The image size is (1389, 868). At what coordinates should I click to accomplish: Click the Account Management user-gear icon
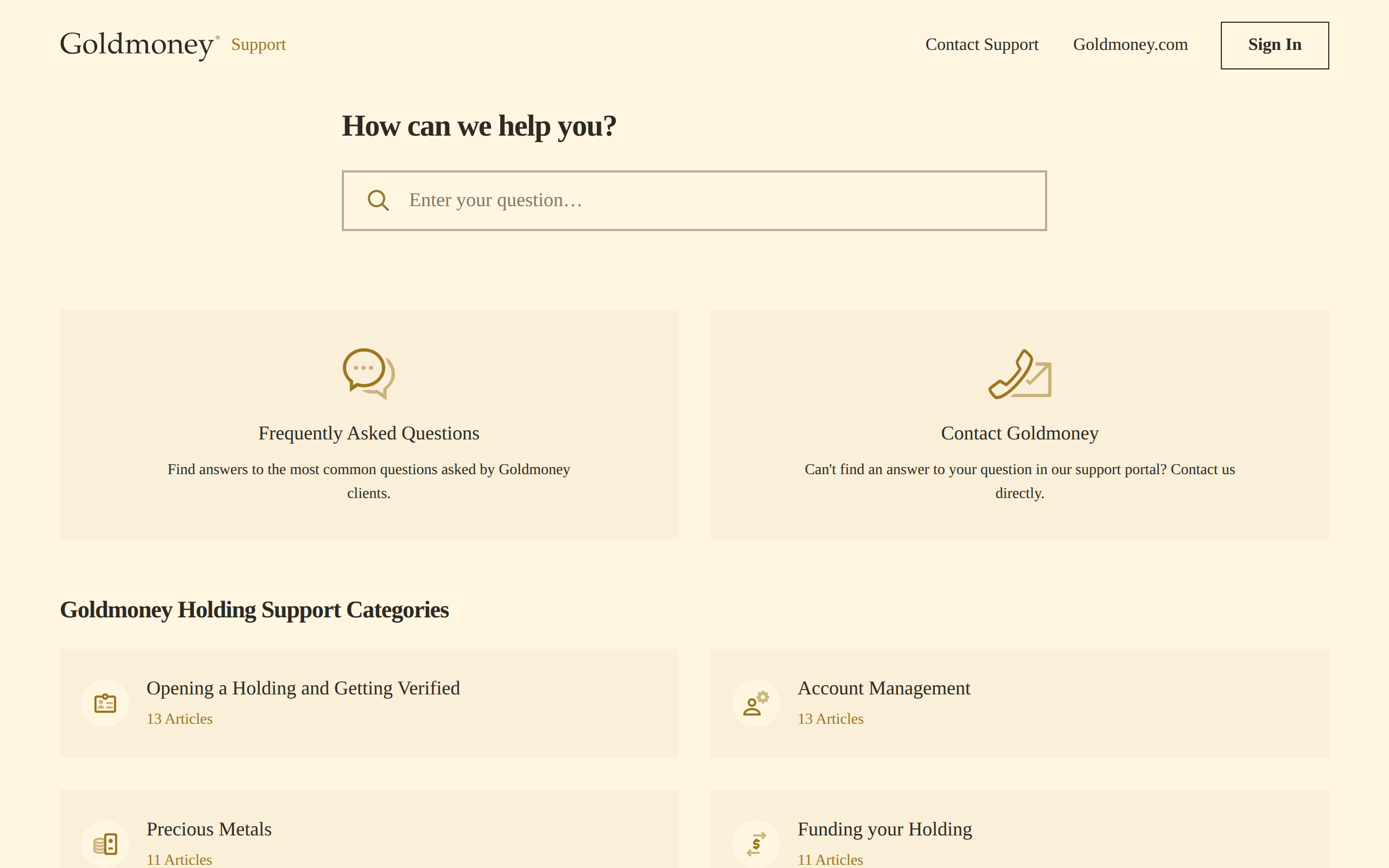point(756,703)
